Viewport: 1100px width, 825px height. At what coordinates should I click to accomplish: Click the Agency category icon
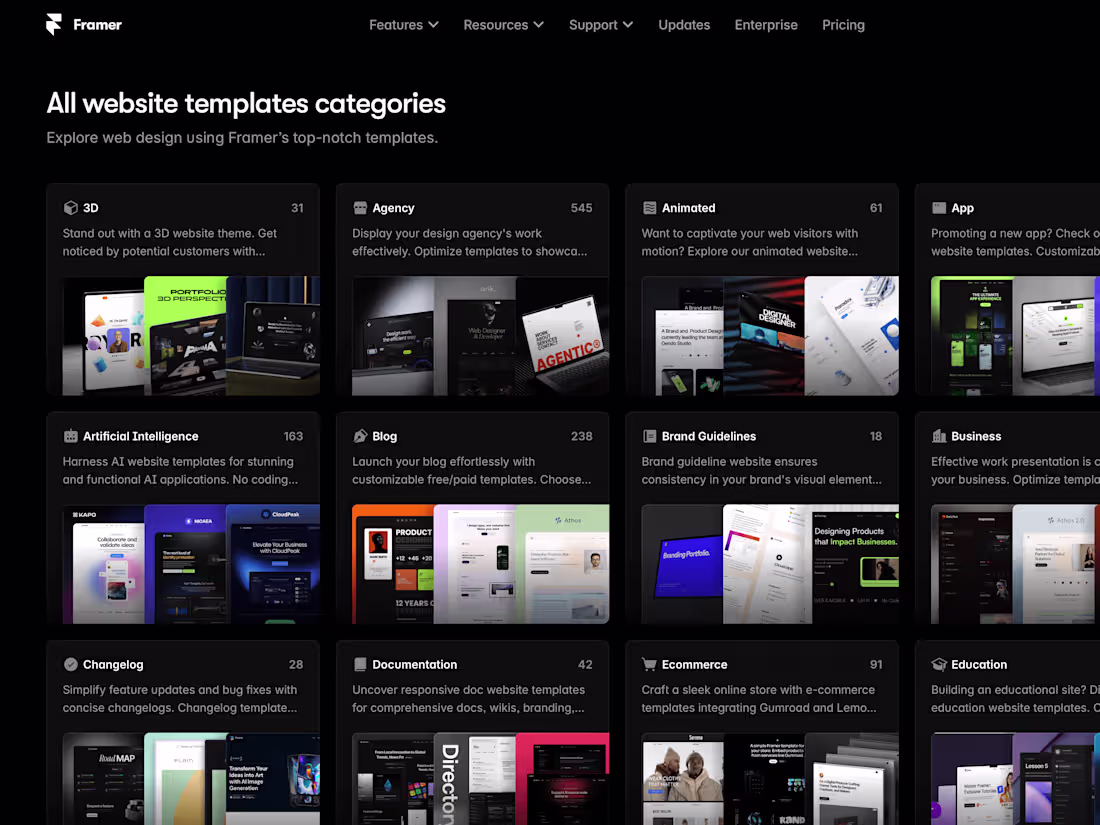coord(358,207)
